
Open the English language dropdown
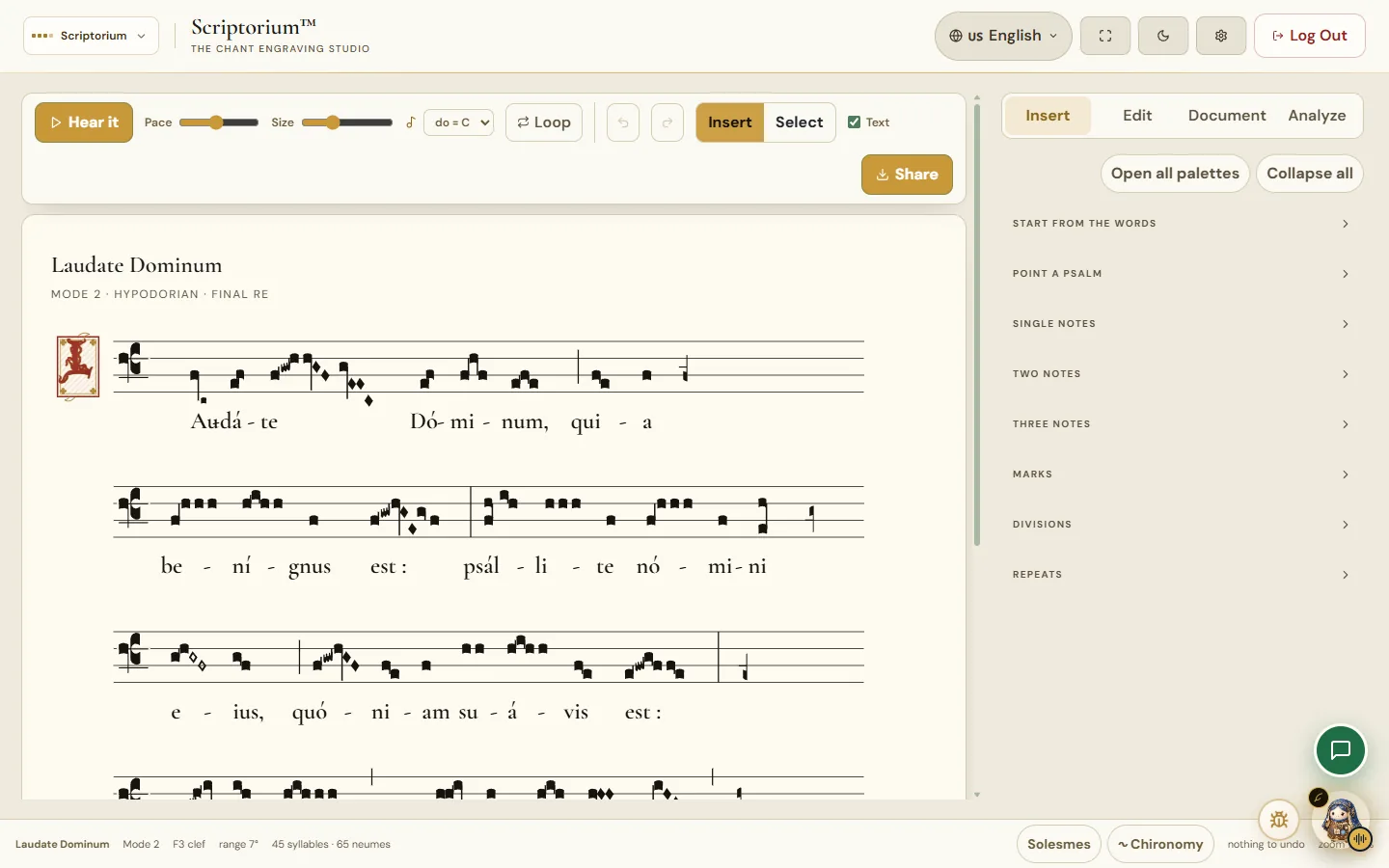pyautogui.click(x=1003, y=36)
